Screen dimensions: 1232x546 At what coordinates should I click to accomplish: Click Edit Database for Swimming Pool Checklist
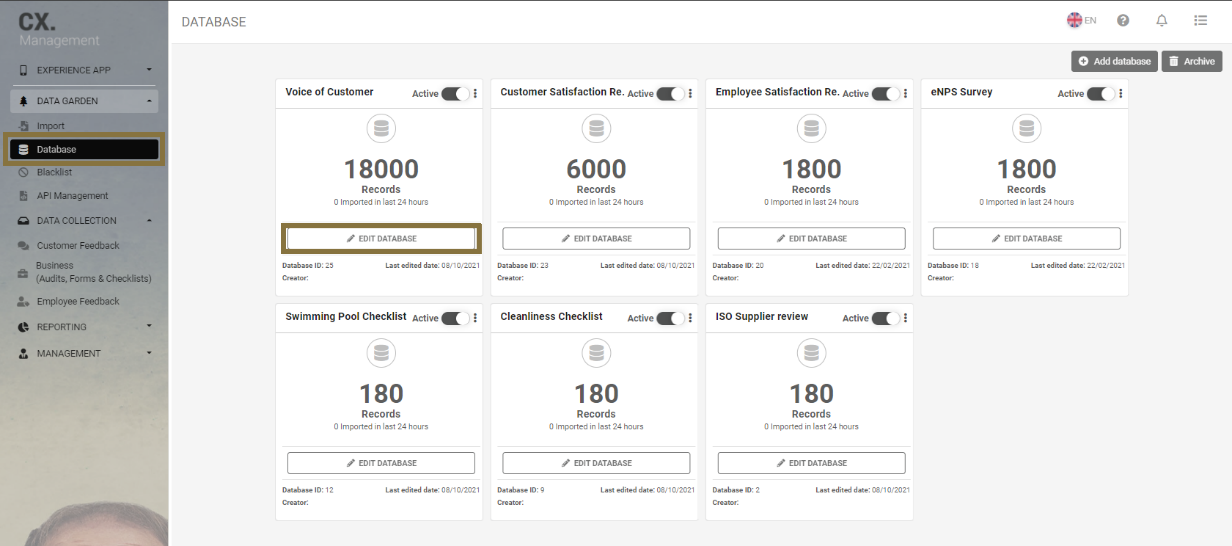[x=381, y=463]
